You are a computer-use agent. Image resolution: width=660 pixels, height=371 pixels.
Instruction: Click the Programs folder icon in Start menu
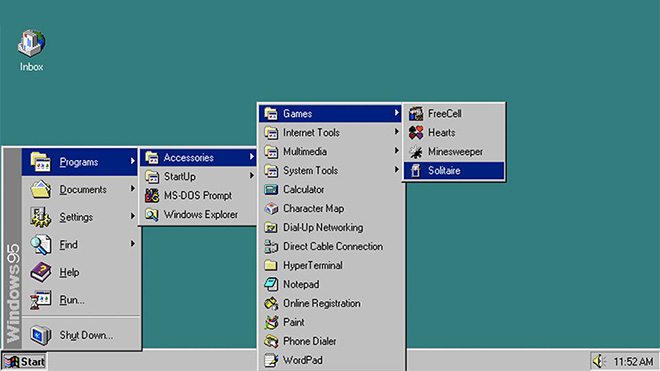coord(40,162)
